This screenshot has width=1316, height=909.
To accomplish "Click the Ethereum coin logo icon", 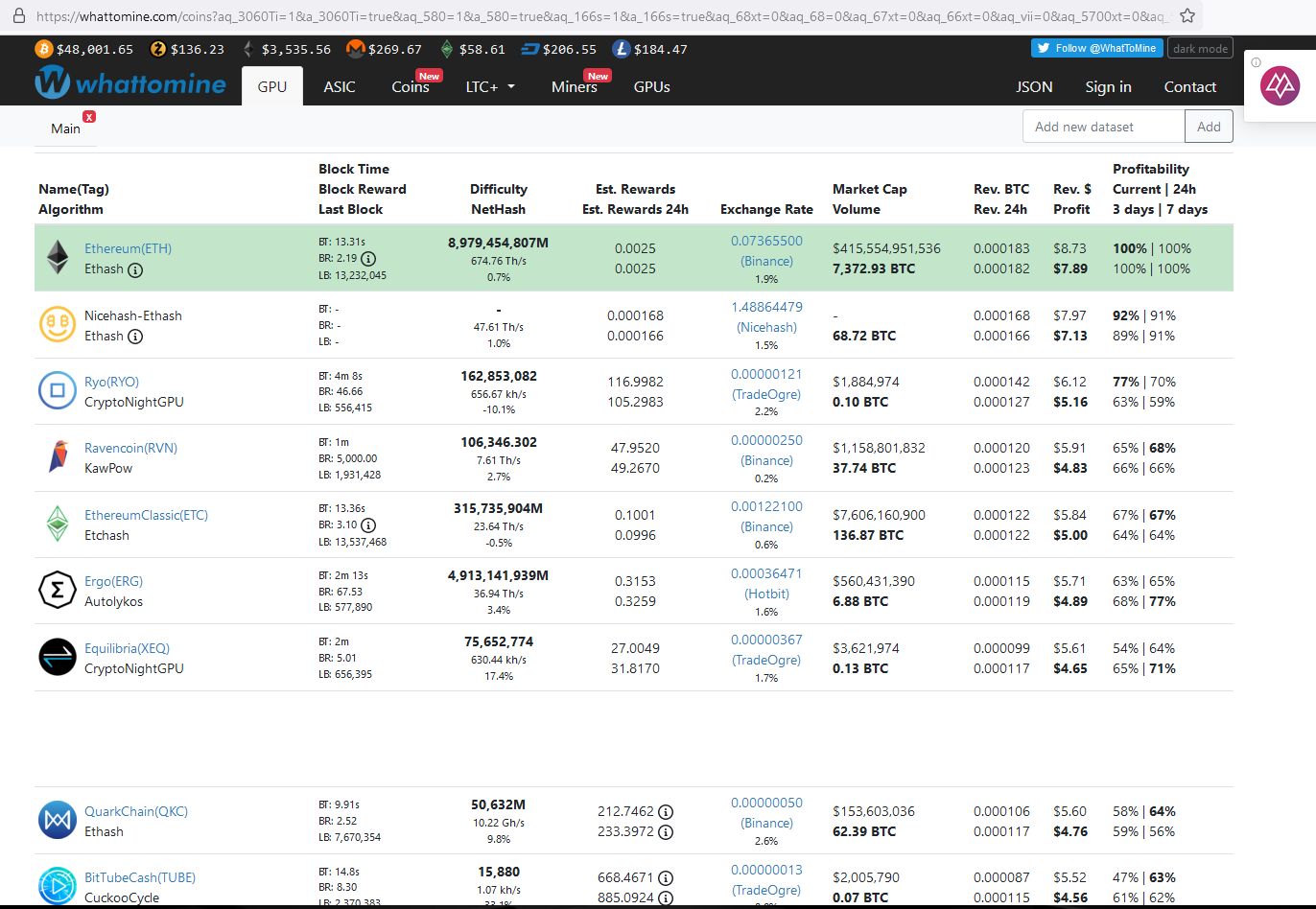I will coord(58,258).
